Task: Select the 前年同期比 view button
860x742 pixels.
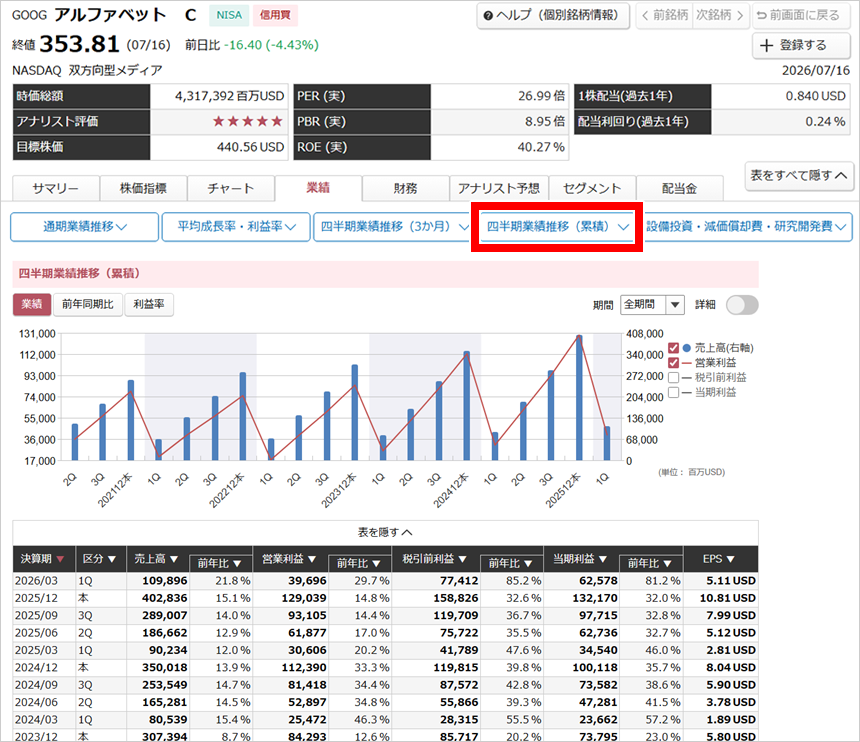Action: pyautogui.click(x=88, y=304)
